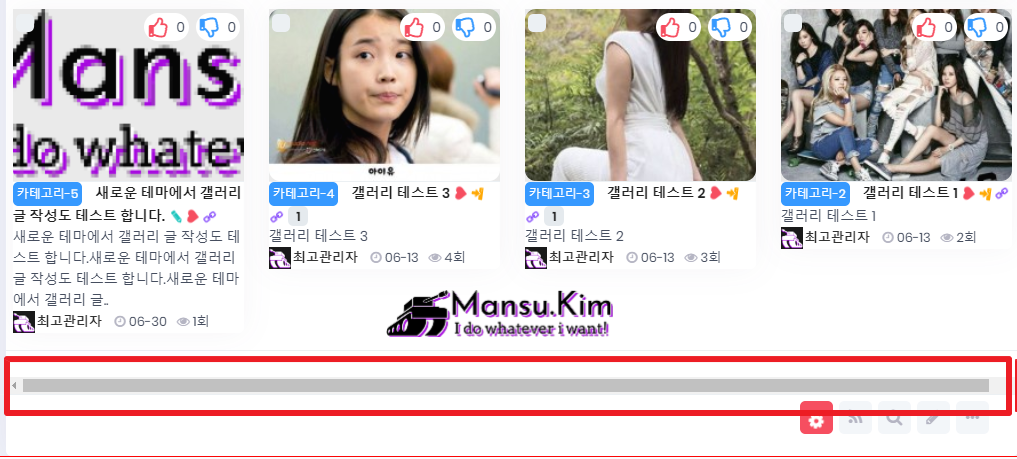Open board settings with the red gear icon
The width and height of the screenshot is (1017, 459).
coord(816,418)
